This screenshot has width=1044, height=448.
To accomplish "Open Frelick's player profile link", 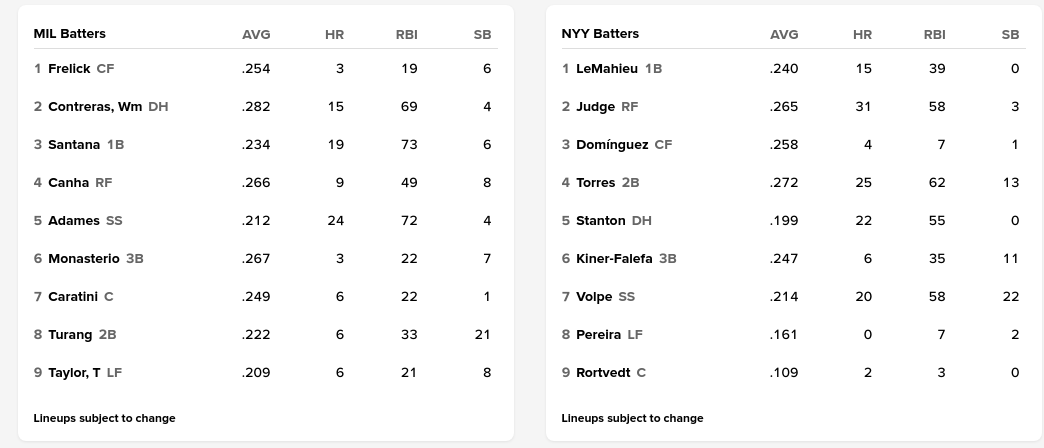I will click(x=69, y=69).
